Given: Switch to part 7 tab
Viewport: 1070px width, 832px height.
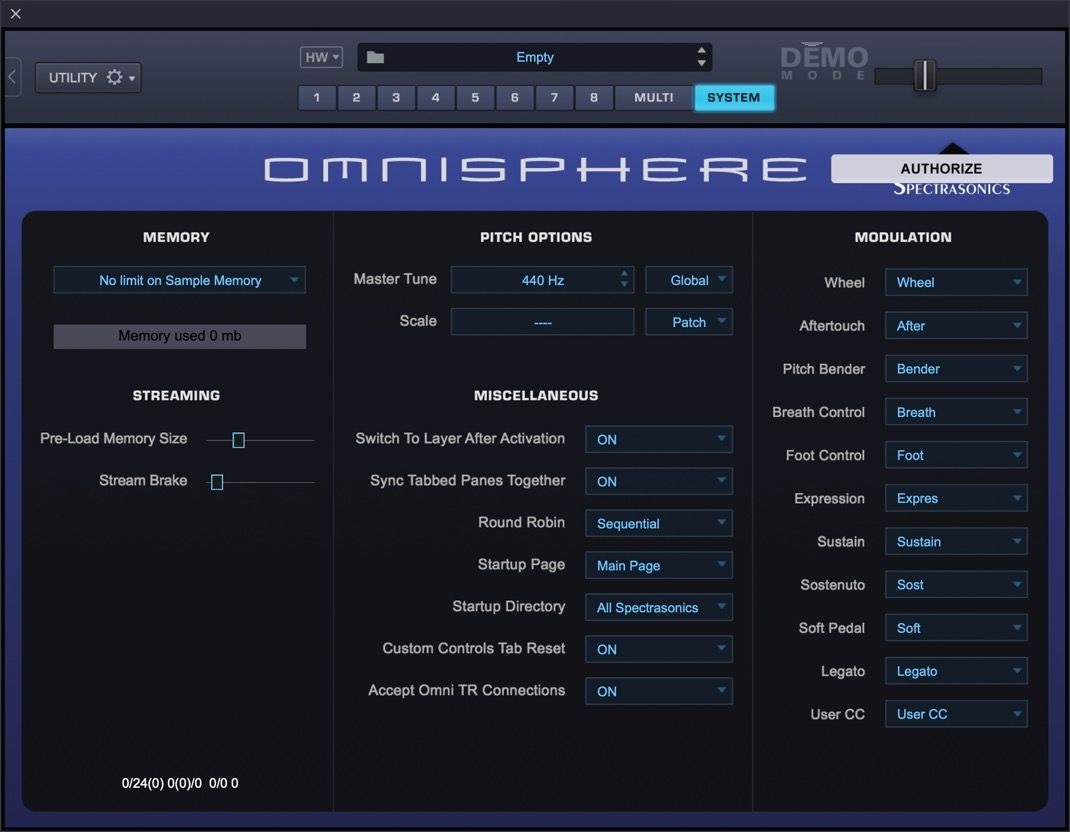Looking at the screenshot, I should (554, 98).
